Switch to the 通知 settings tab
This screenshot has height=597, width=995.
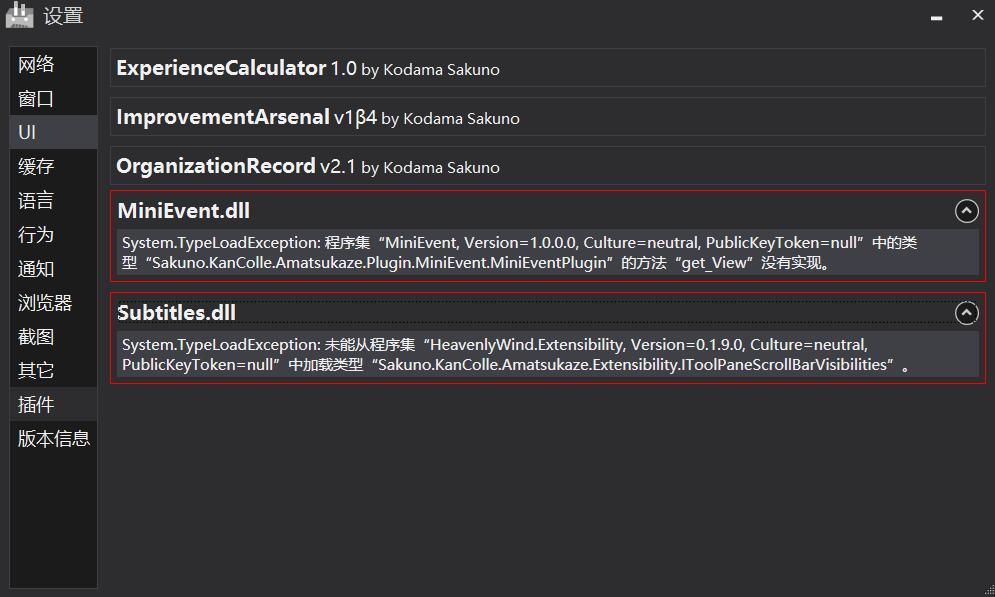(53, 269)
